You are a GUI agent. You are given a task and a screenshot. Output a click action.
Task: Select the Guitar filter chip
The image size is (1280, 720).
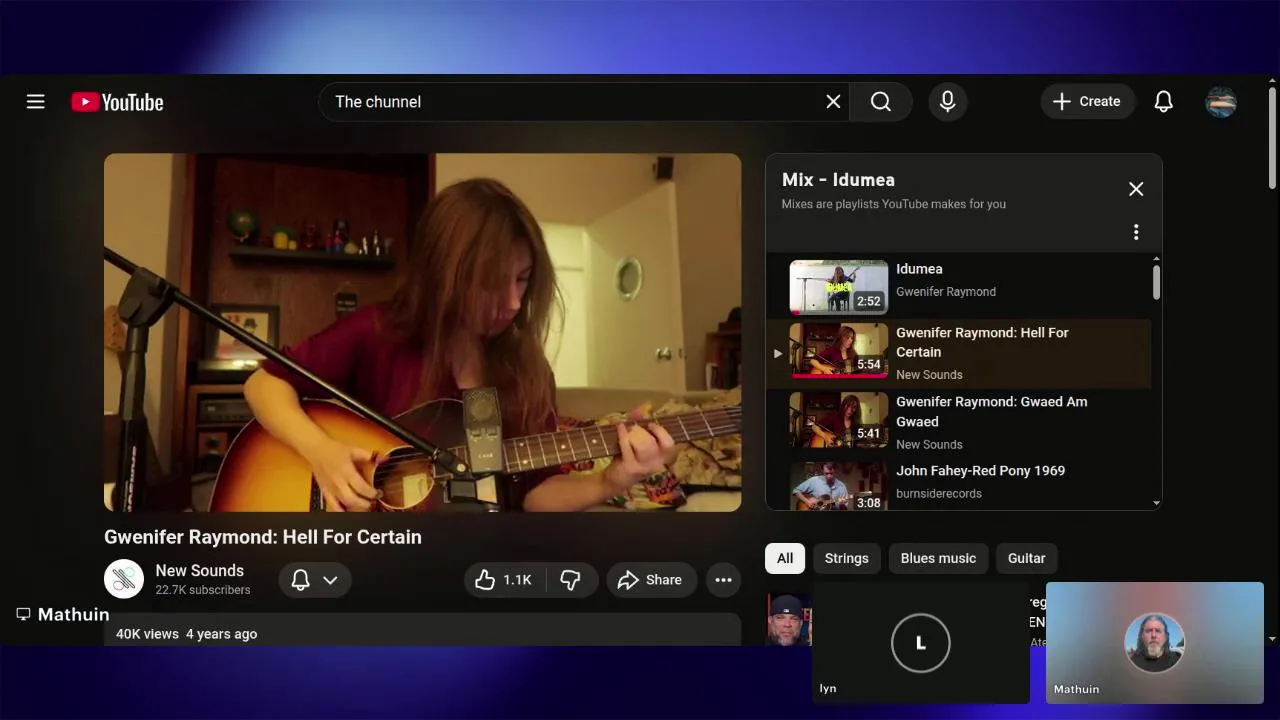point(1027,558)
